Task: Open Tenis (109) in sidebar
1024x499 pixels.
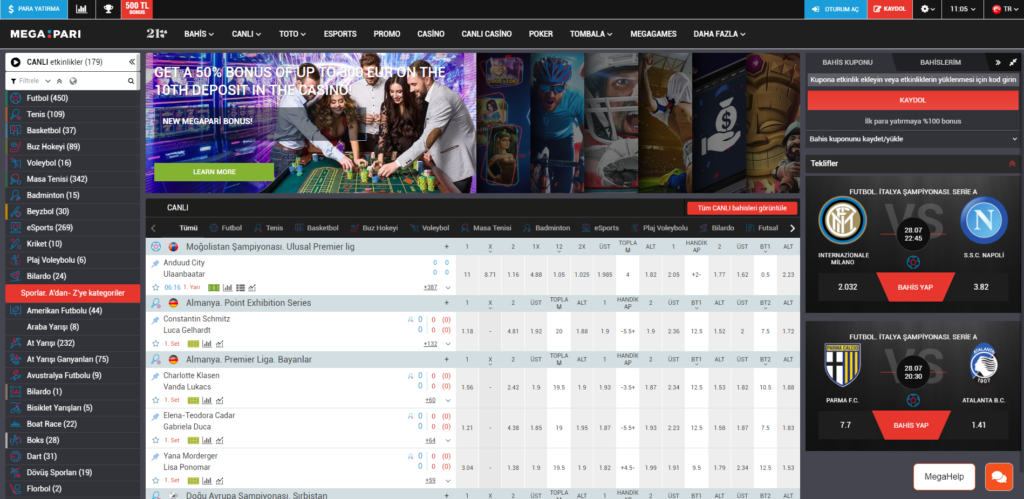Action: pos(72,115)
